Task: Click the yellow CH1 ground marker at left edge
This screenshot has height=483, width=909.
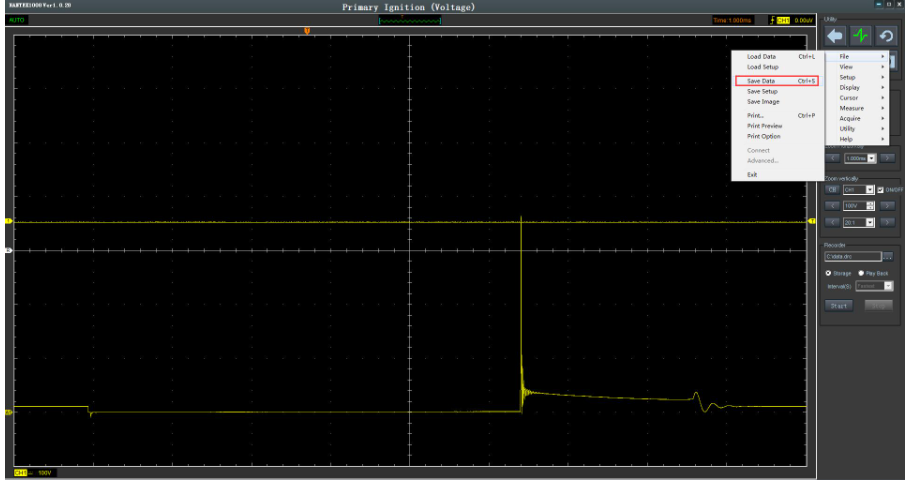Action: click(9, 221)
